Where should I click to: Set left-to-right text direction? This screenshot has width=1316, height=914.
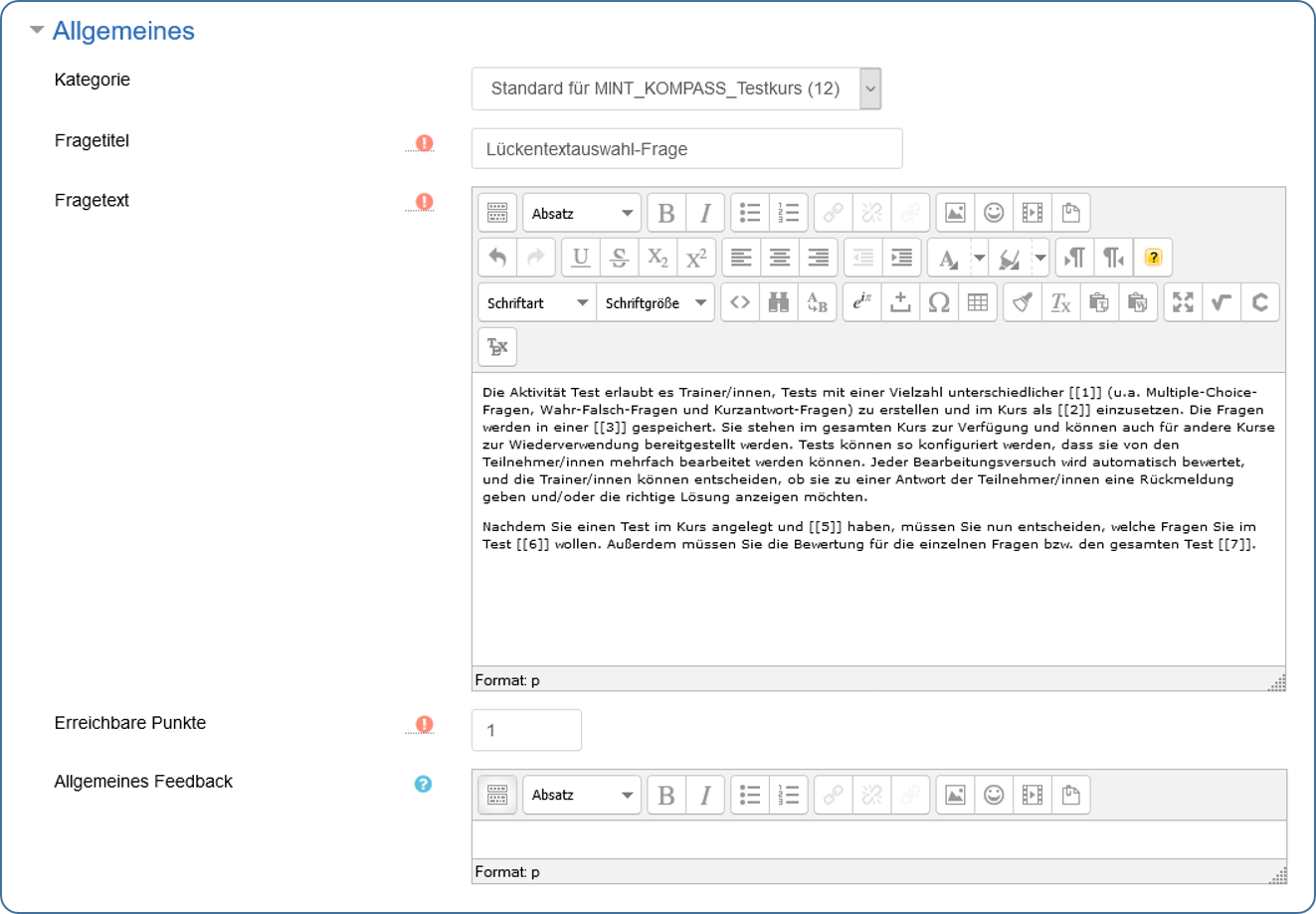1074,258
